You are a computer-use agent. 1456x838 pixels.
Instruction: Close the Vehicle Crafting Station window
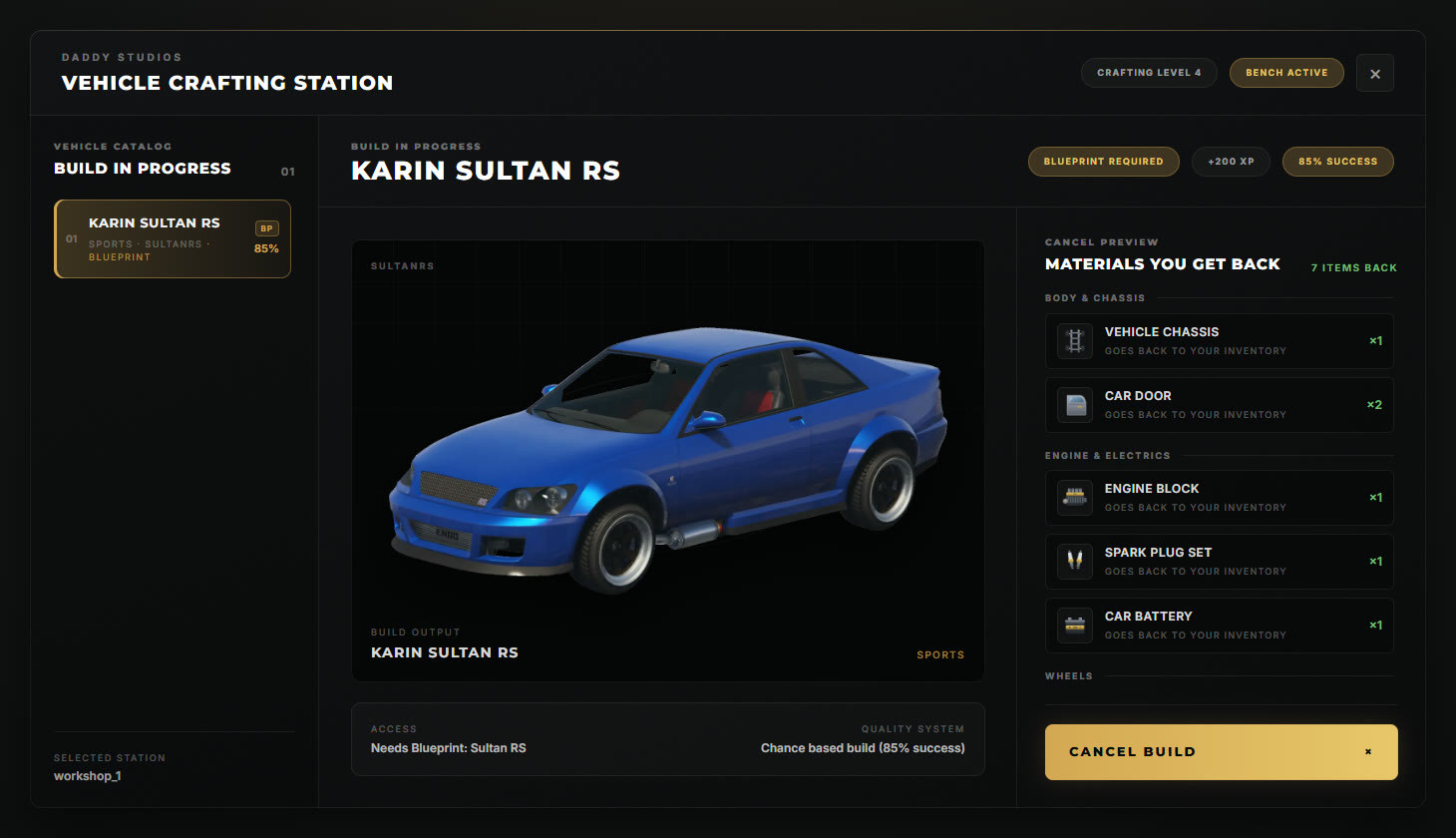[1375, 73]
